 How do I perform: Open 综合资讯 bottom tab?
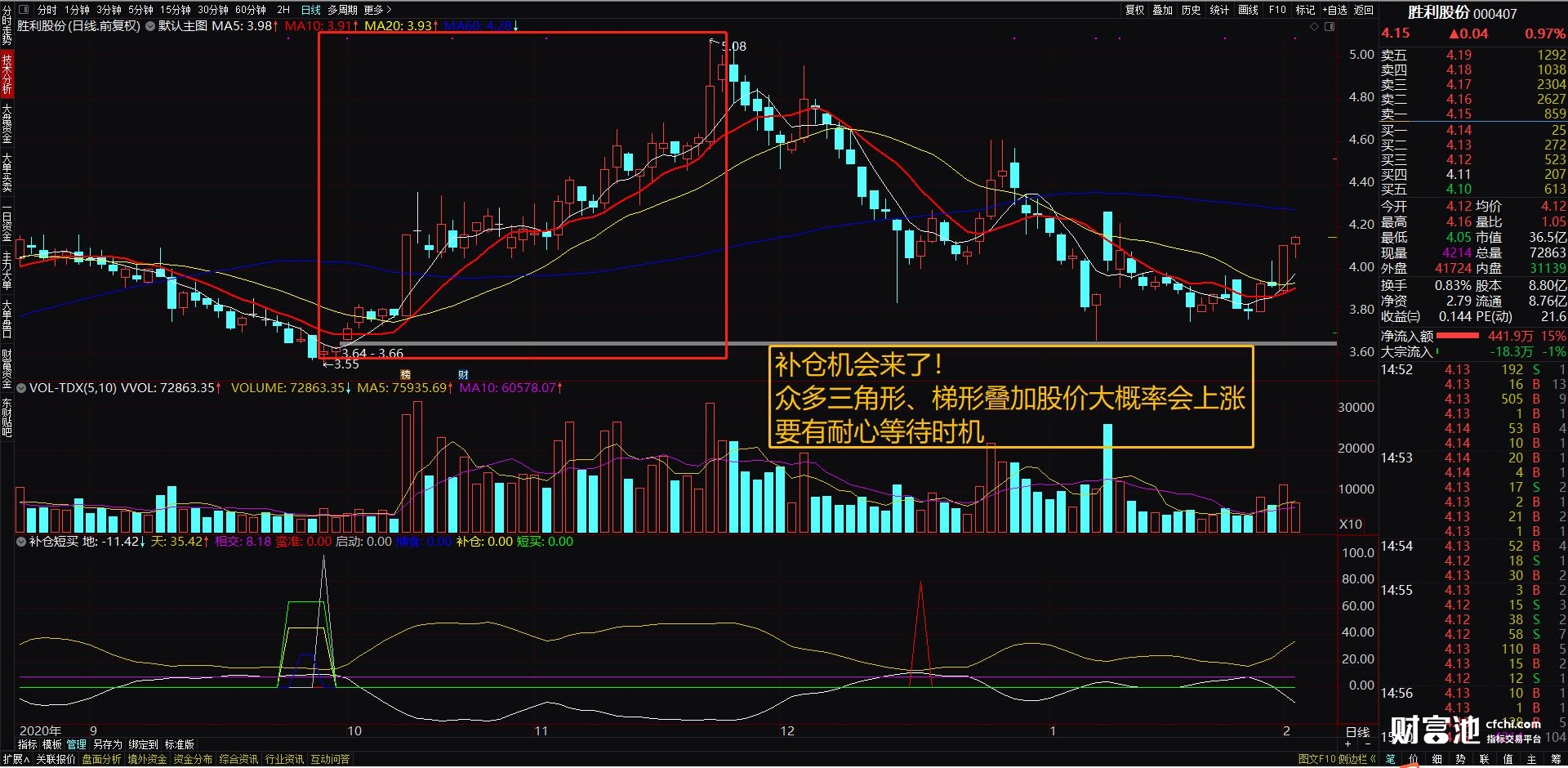coord(238,759)
